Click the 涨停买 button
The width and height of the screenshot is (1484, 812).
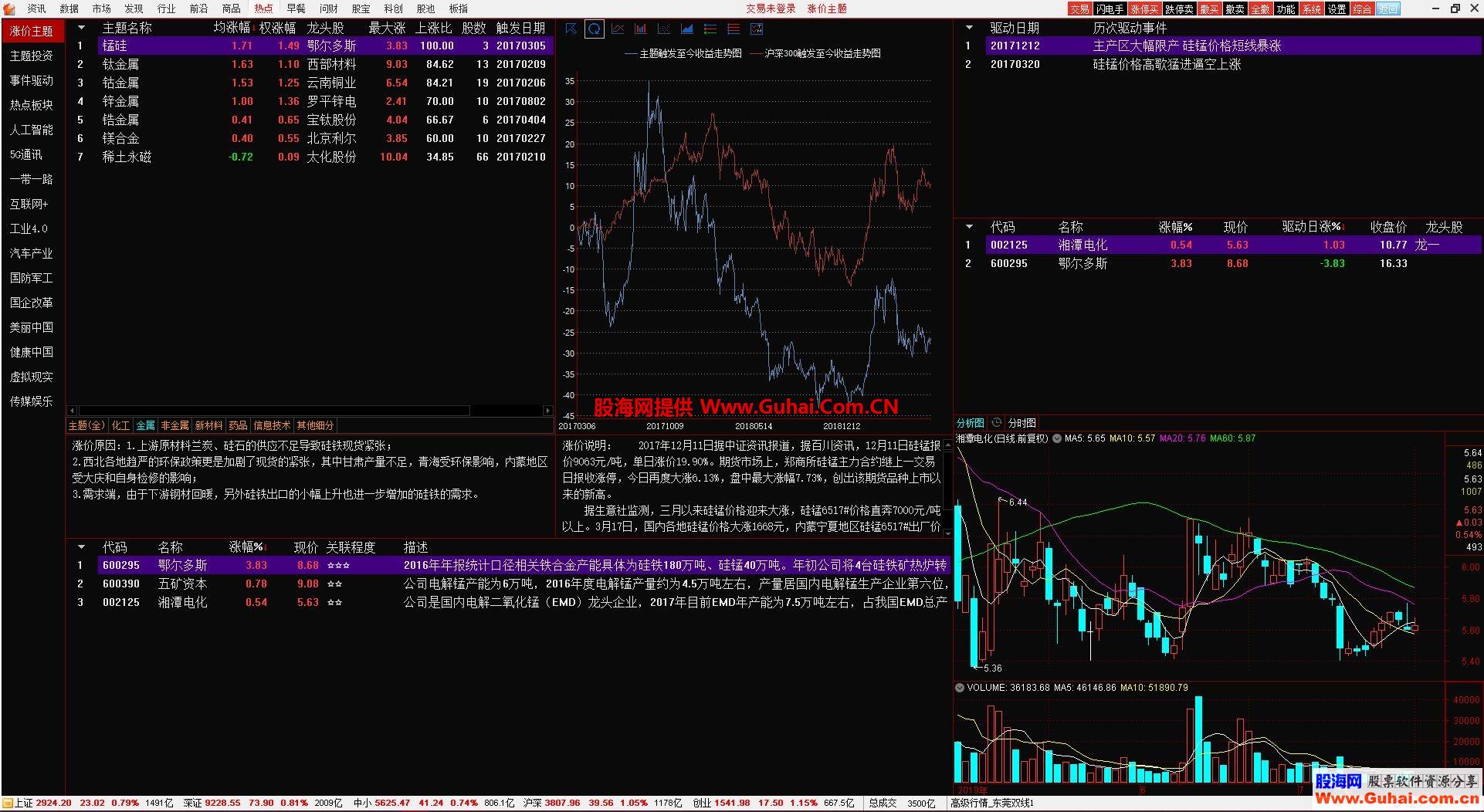coord(1144,8)
